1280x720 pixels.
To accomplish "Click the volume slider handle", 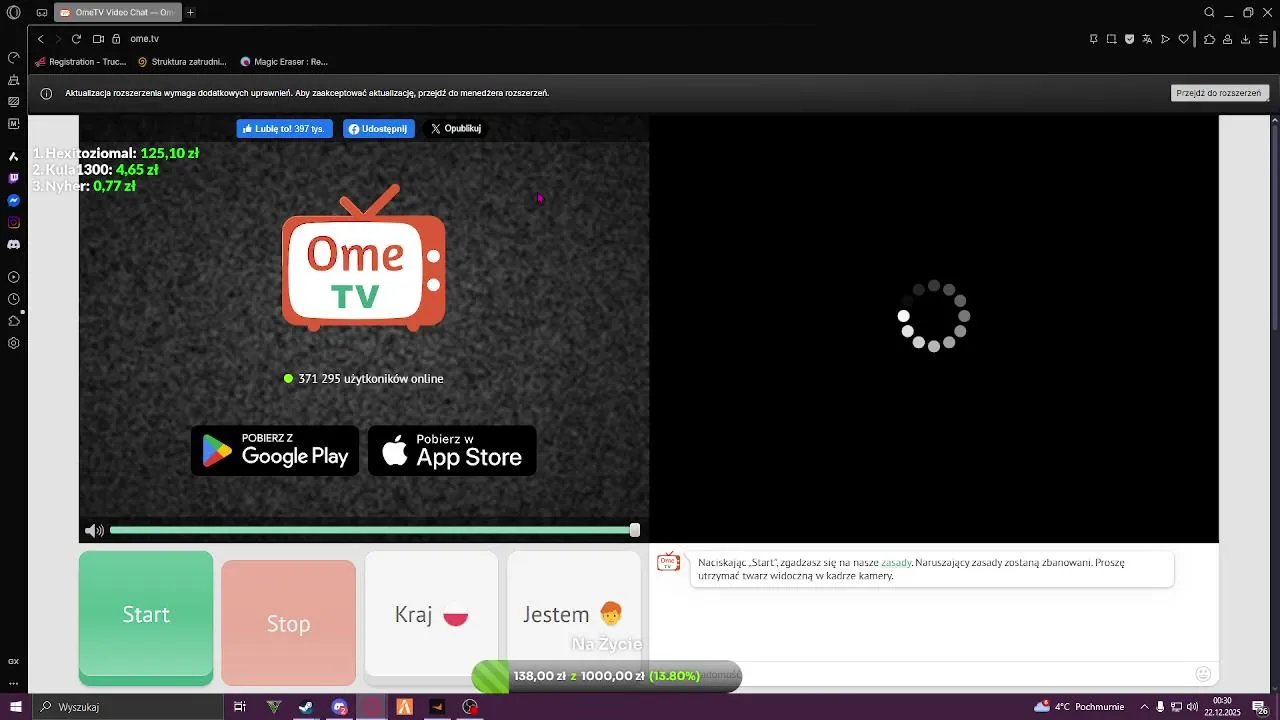I will [x=635, y=531].
